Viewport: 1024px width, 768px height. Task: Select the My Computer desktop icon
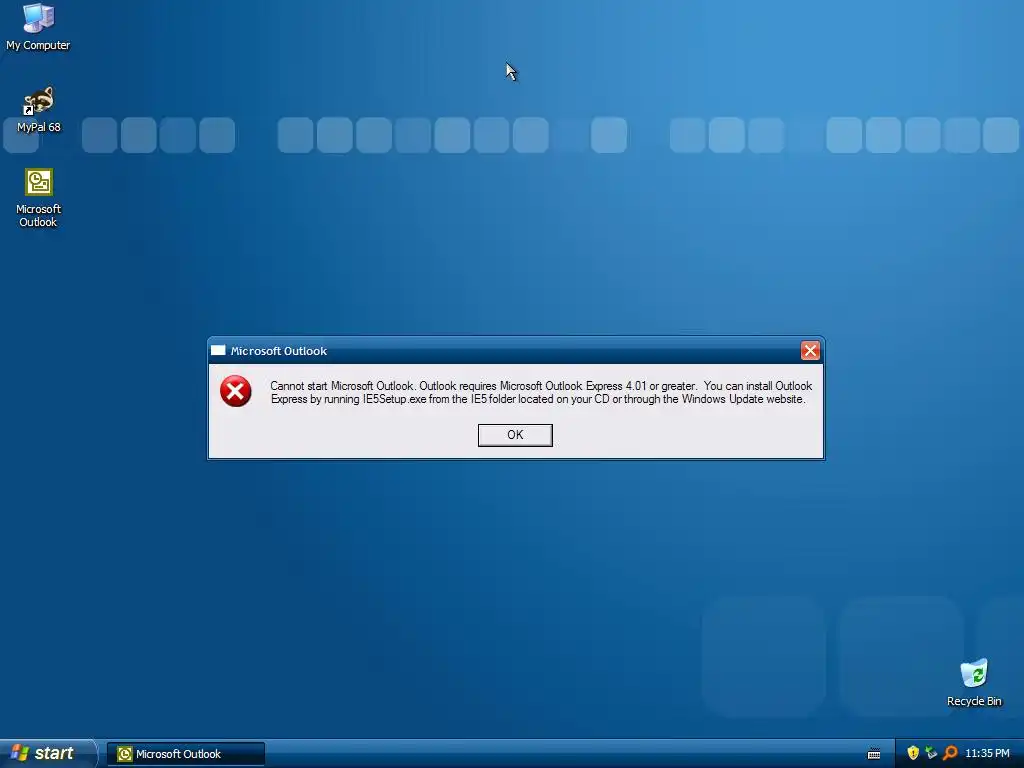coord(38,27)
